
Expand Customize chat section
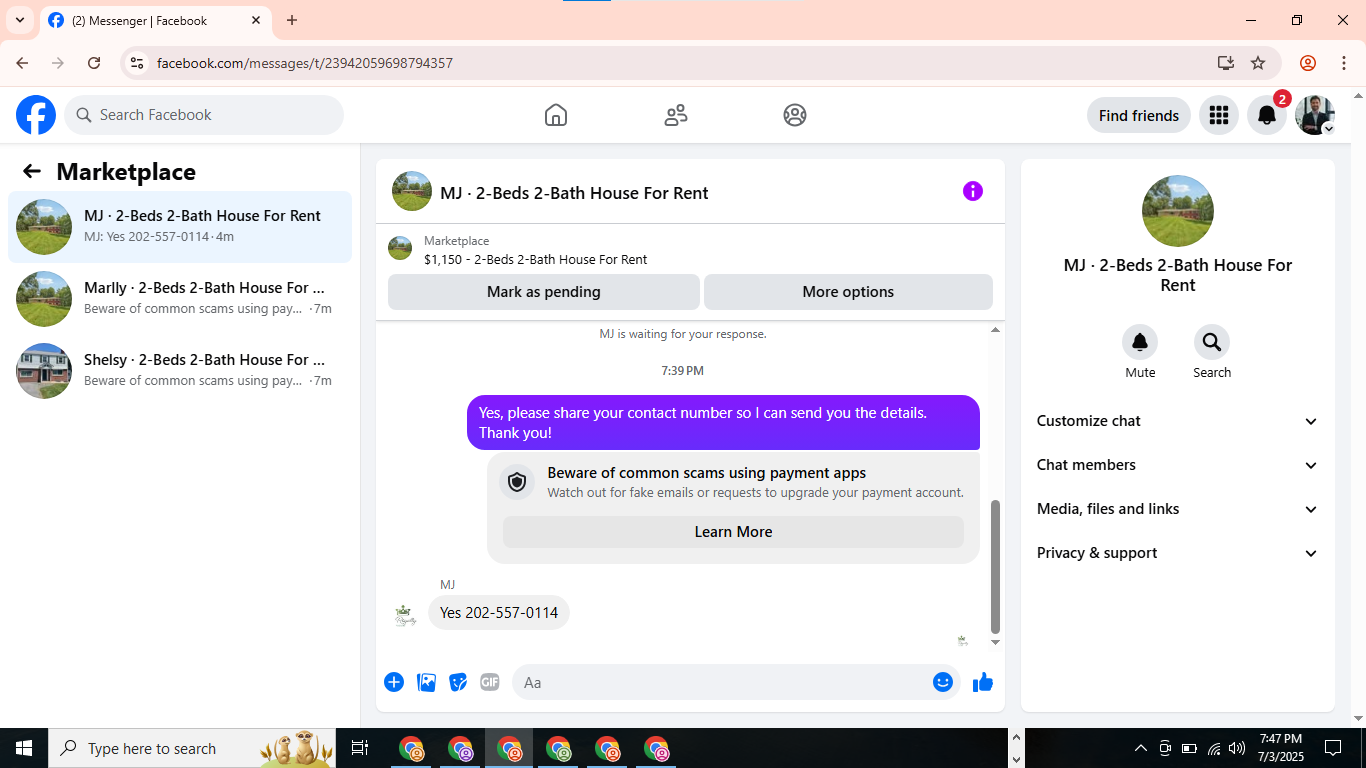(x=1178, y=421)
